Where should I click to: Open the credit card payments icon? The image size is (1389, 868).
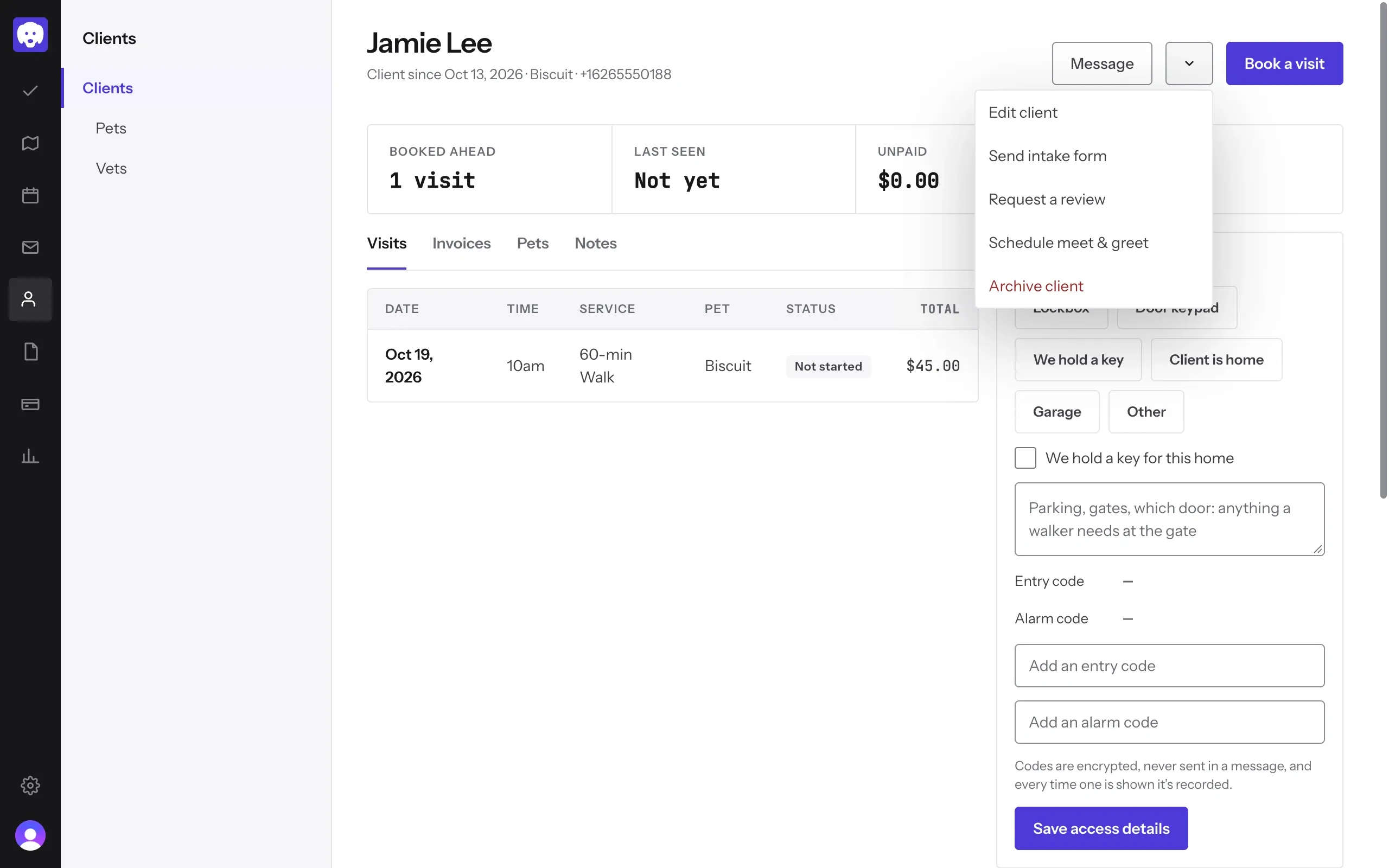coord(30,404)
